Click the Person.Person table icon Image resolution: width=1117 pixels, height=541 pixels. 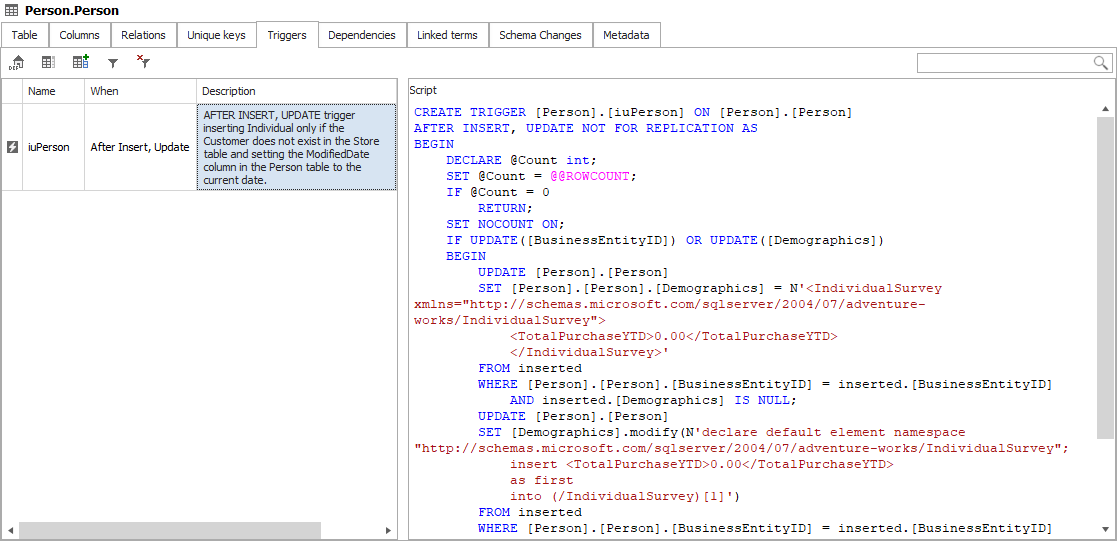(x=12, y=10)
